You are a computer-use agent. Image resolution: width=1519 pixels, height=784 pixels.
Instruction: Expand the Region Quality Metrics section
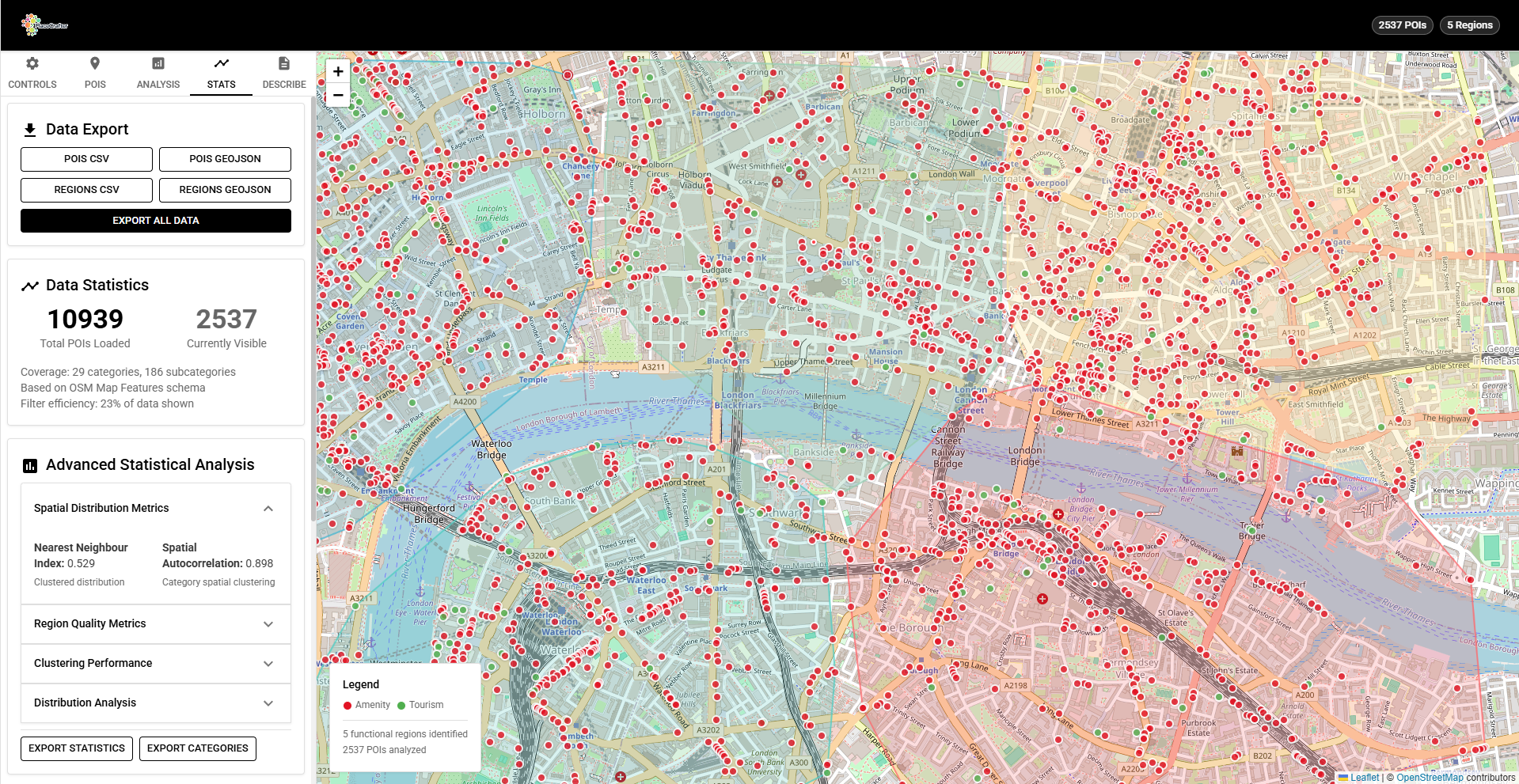click(x=268, y=624)
